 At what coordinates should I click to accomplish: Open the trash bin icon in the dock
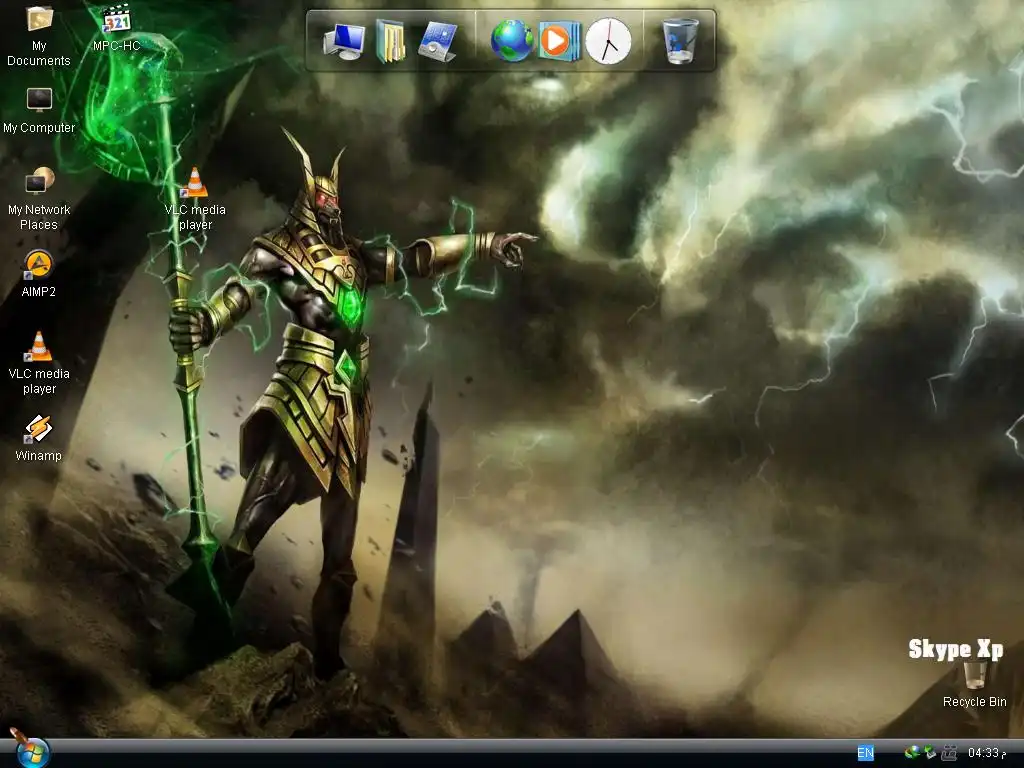(680, 40)
